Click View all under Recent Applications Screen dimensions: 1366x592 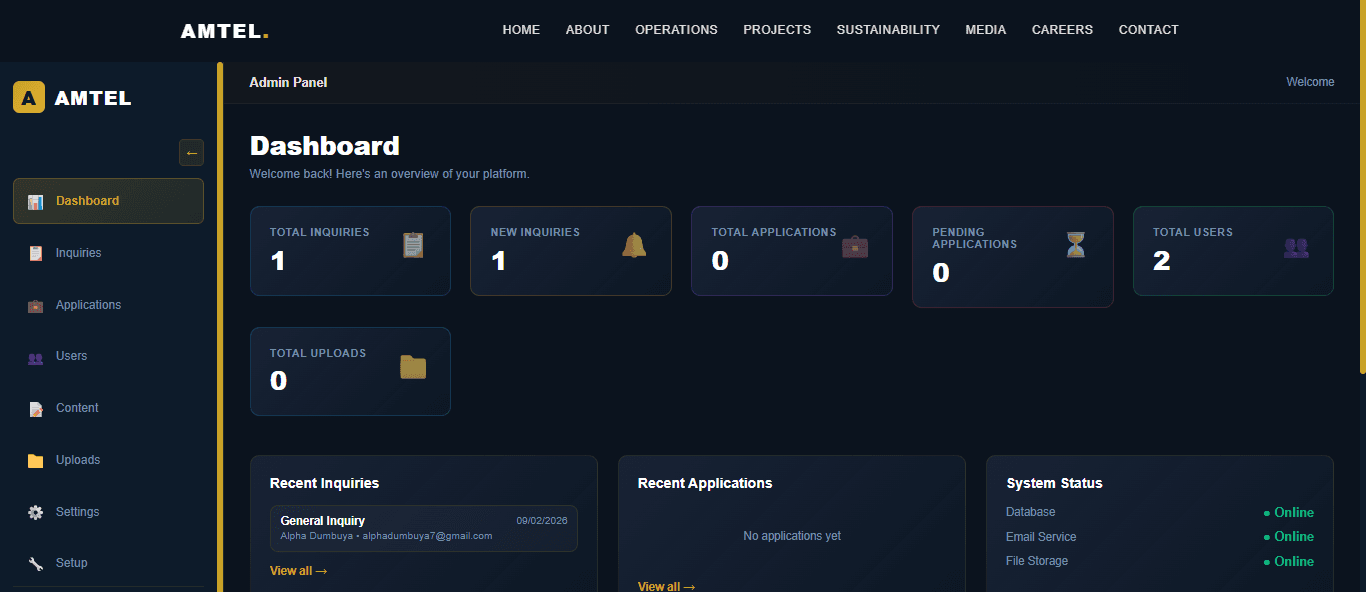pyautogui.click(x=666, y=586)
